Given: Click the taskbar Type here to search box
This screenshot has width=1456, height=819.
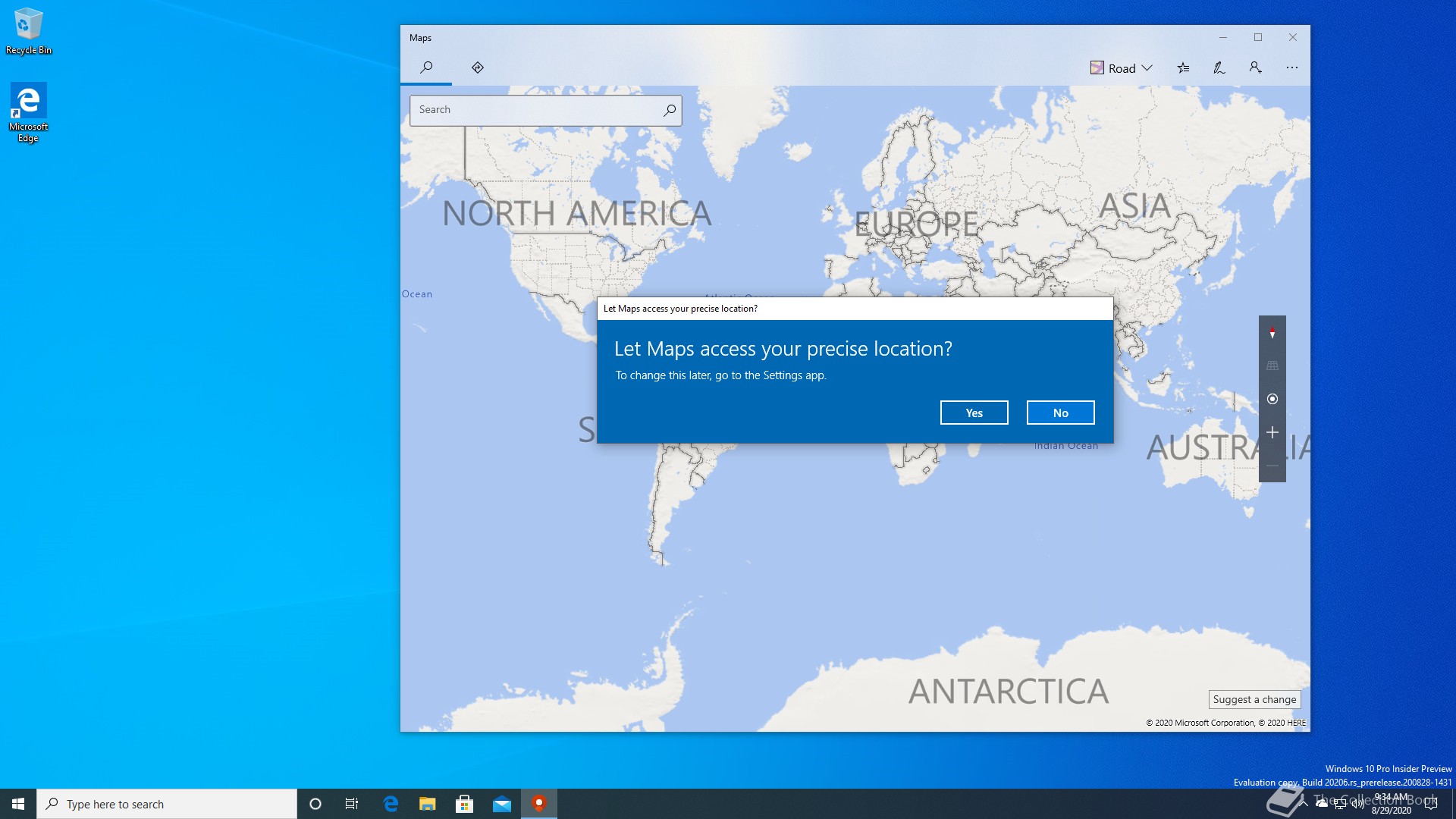Looking at the screenshot, I should [x=167, y=804].
